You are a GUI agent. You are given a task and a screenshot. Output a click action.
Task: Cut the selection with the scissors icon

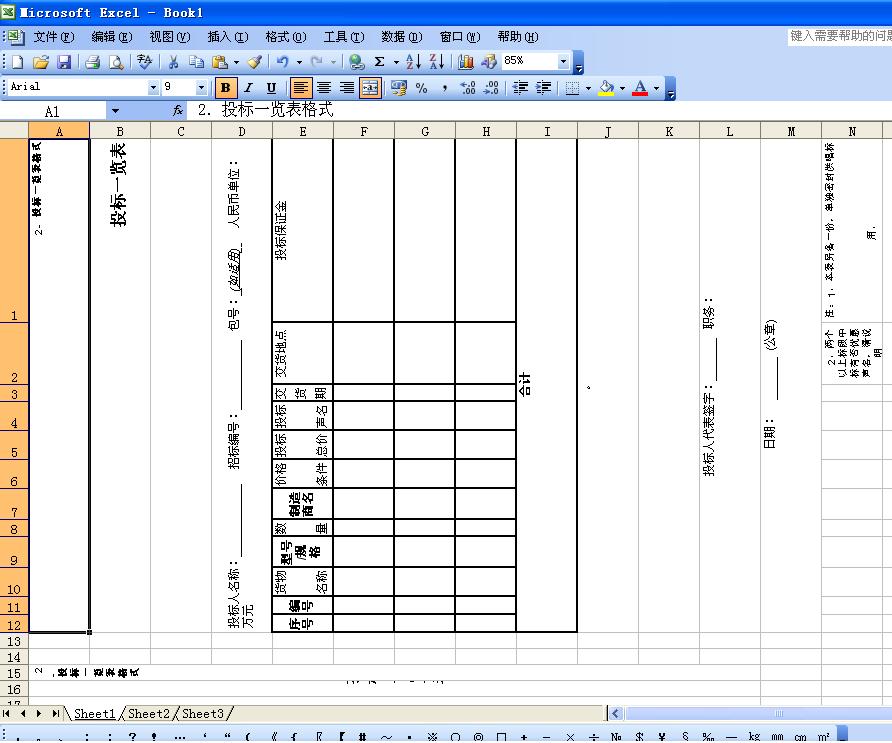(x=174, y=61)
